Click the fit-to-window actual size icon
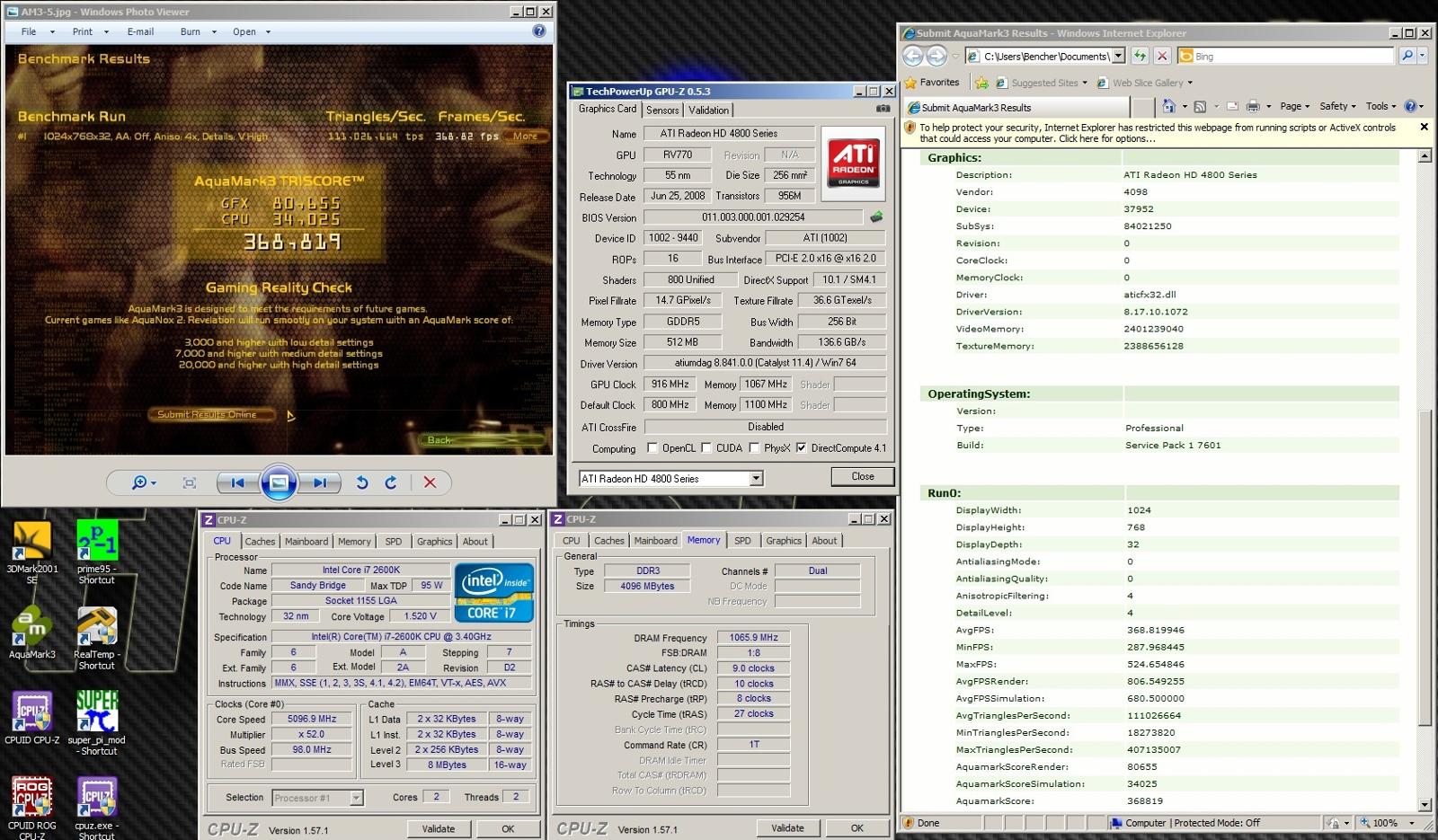 [x=190, y=482]
